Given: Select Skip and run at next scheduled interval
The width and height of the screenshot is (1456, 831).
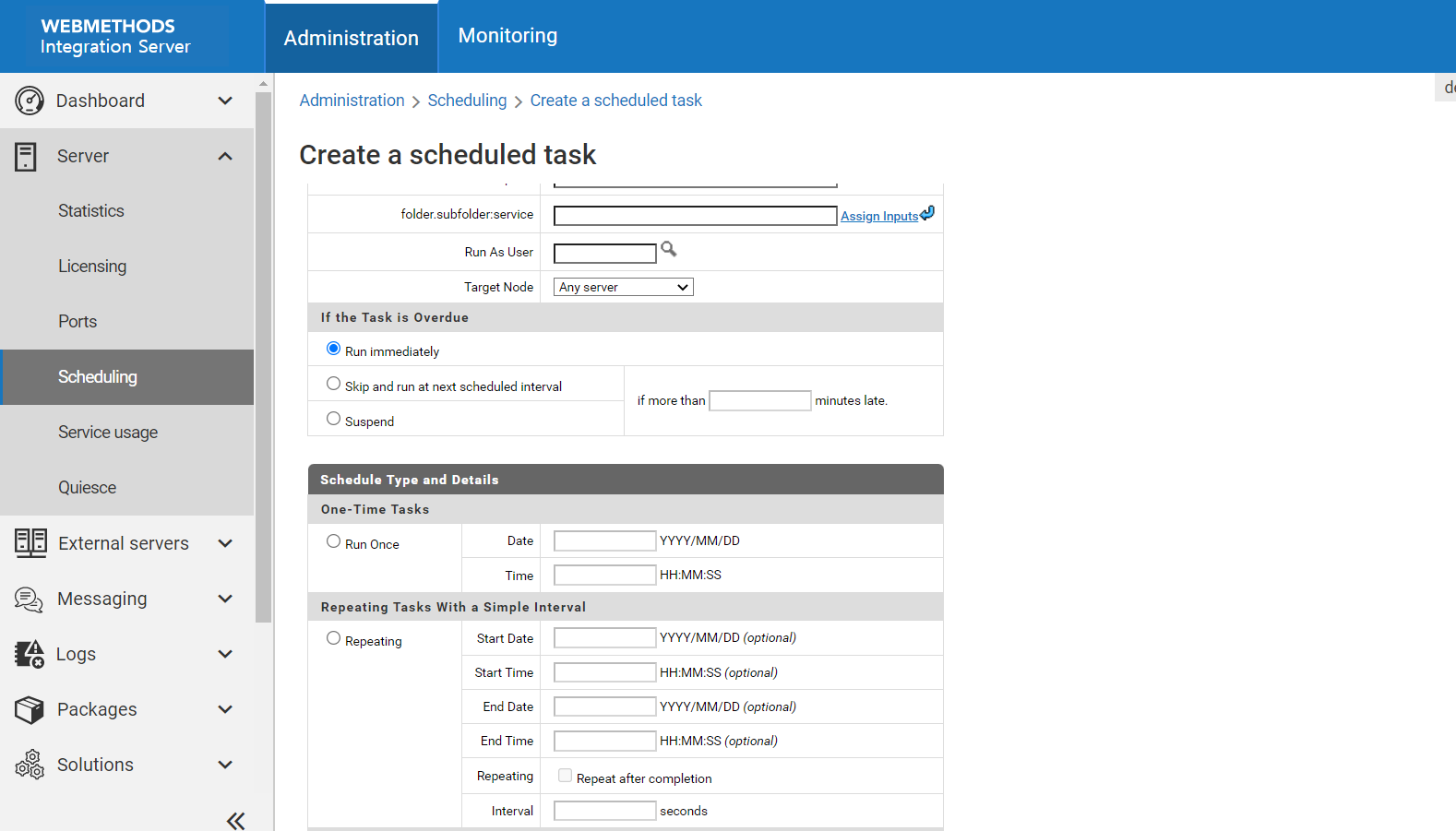Looking at the screenshot, I should click(x=333, y=384).
